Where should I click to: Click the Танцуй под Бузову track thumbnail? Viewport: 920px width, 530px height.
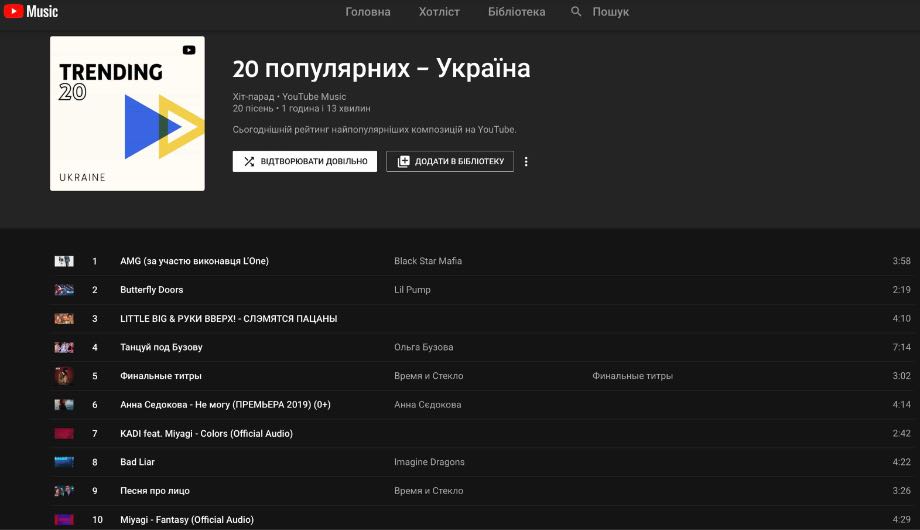point(64,347)
